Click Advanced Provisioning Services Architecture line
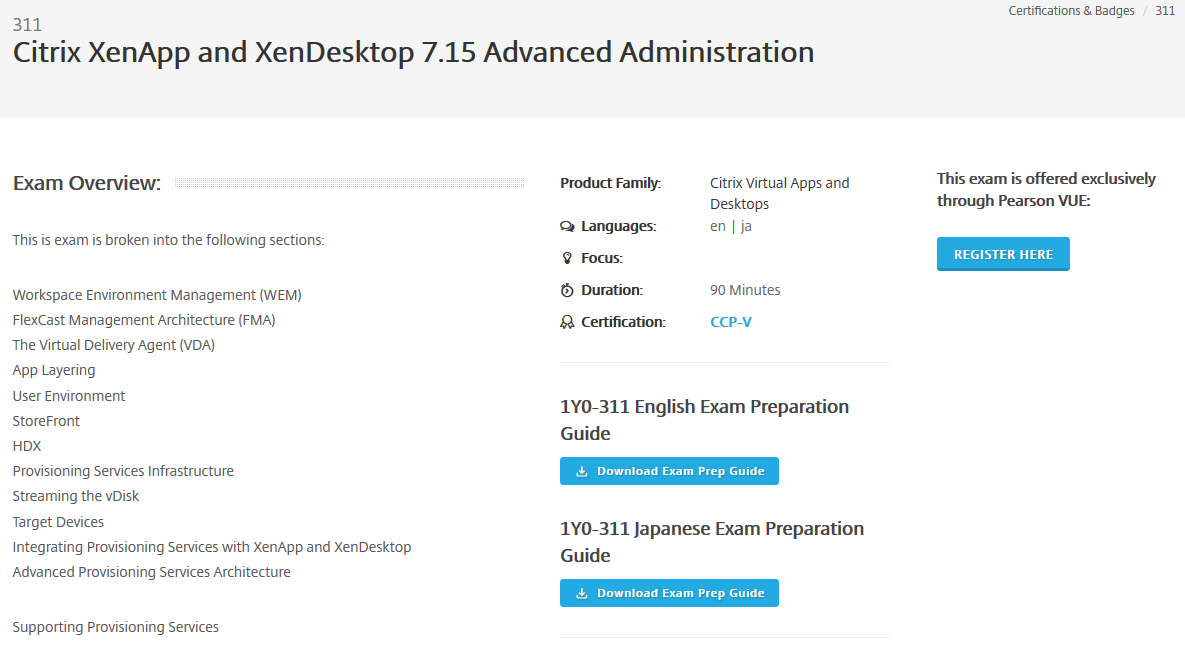 tap(151, 572)
